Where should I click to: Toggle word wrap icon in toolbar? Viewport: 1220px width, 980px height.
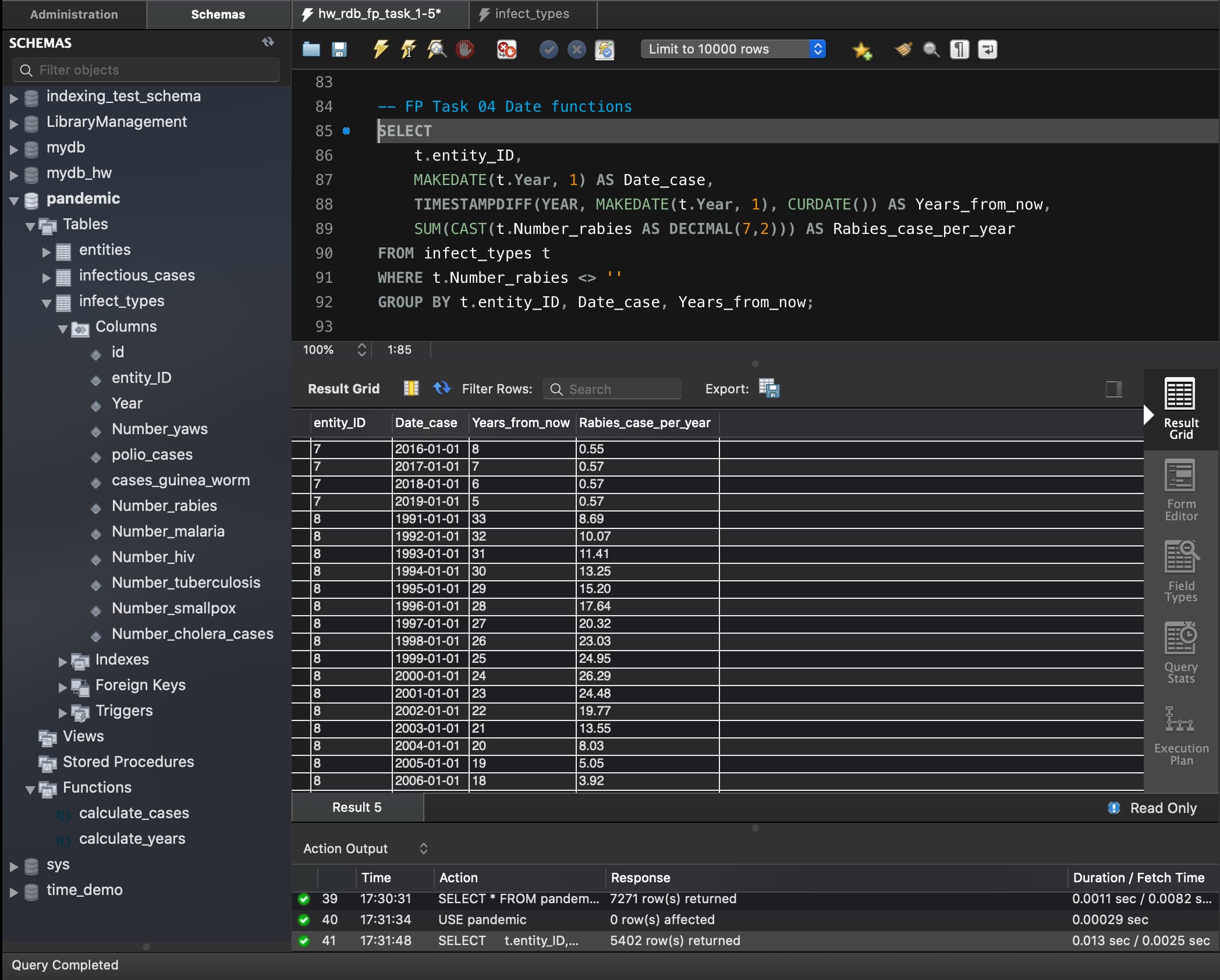(987, 49)
